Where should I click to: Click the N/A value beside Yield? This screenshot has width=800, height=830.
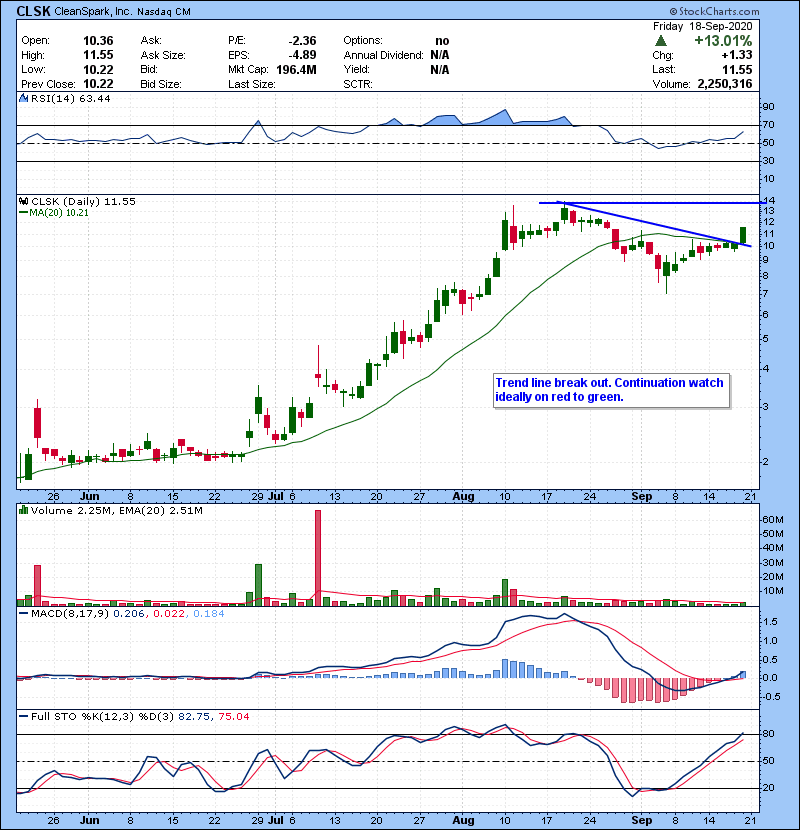(x=439, y=69)
